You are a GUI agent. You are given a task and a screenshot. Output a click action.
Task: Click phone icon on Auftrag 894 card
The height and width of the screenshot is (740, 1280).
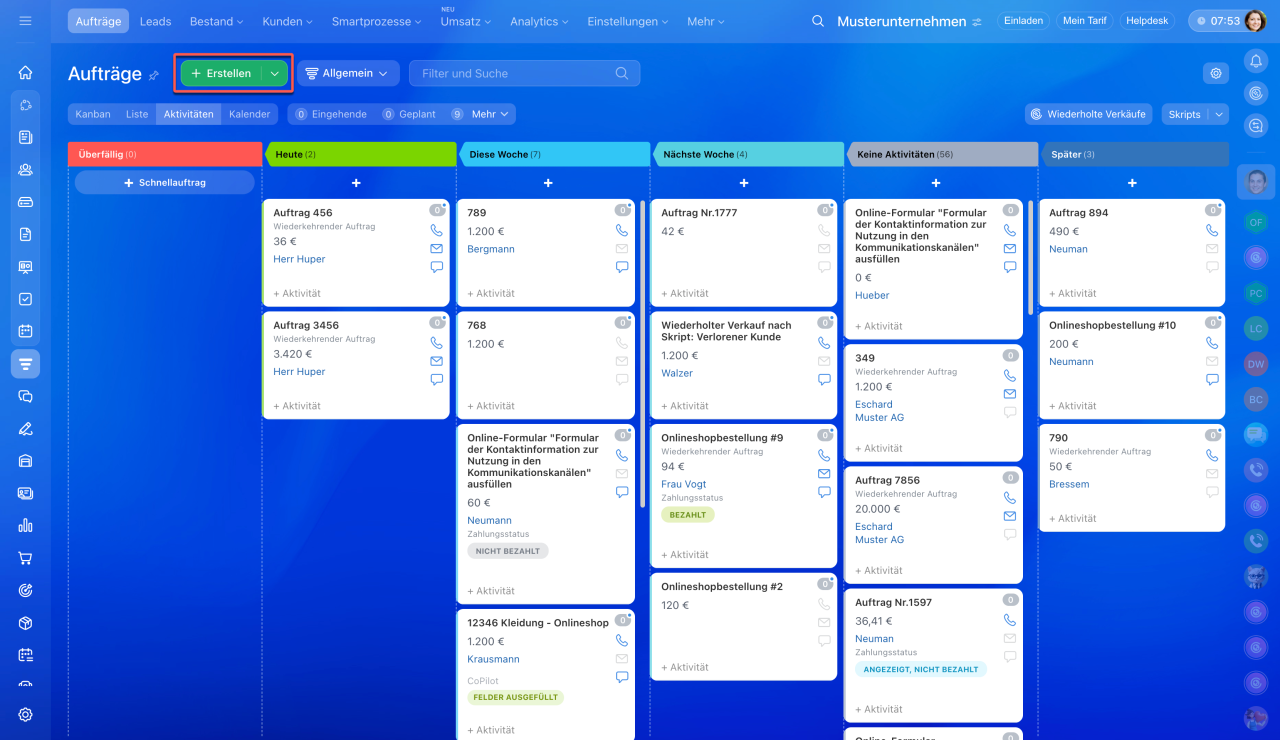(1212, 230)
